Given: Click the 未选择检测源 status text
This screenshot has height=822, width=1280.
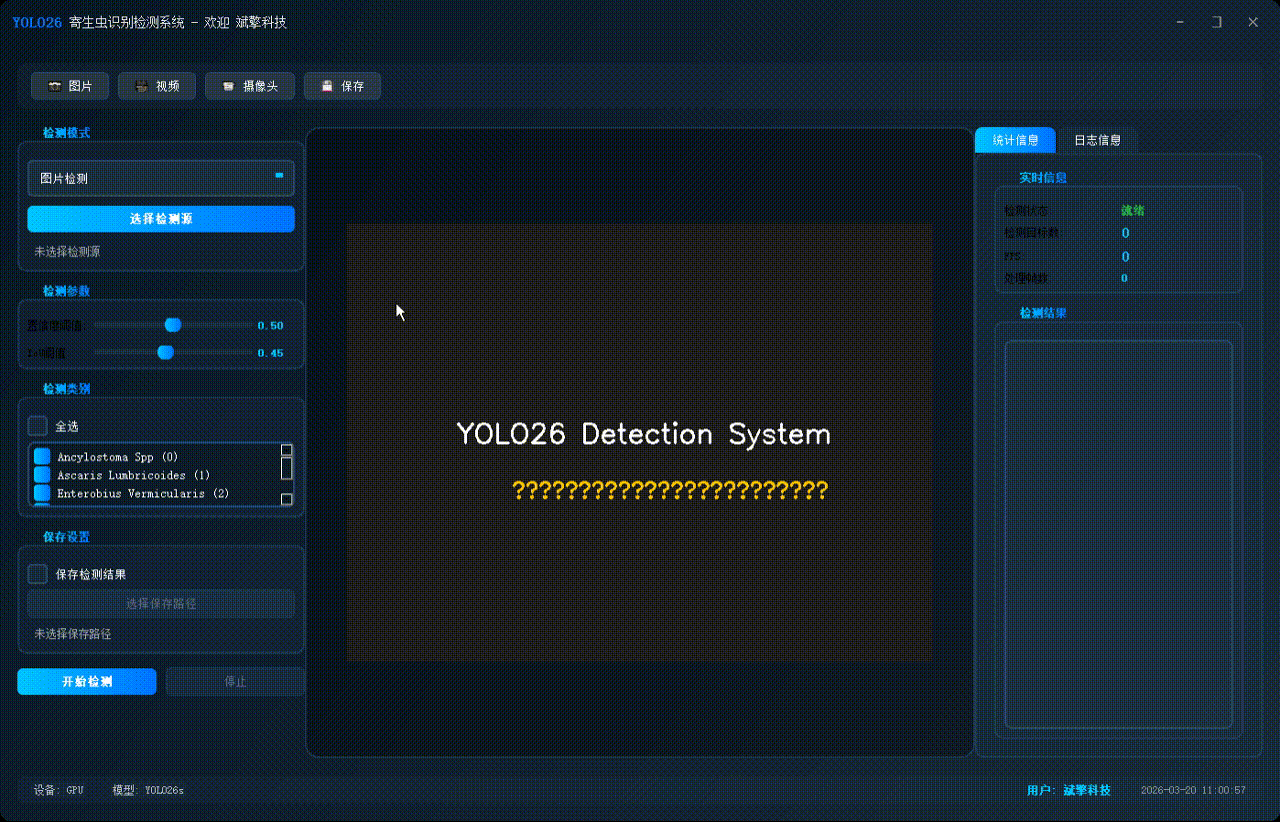Looking at the screenshot, I should coord(67,252).
